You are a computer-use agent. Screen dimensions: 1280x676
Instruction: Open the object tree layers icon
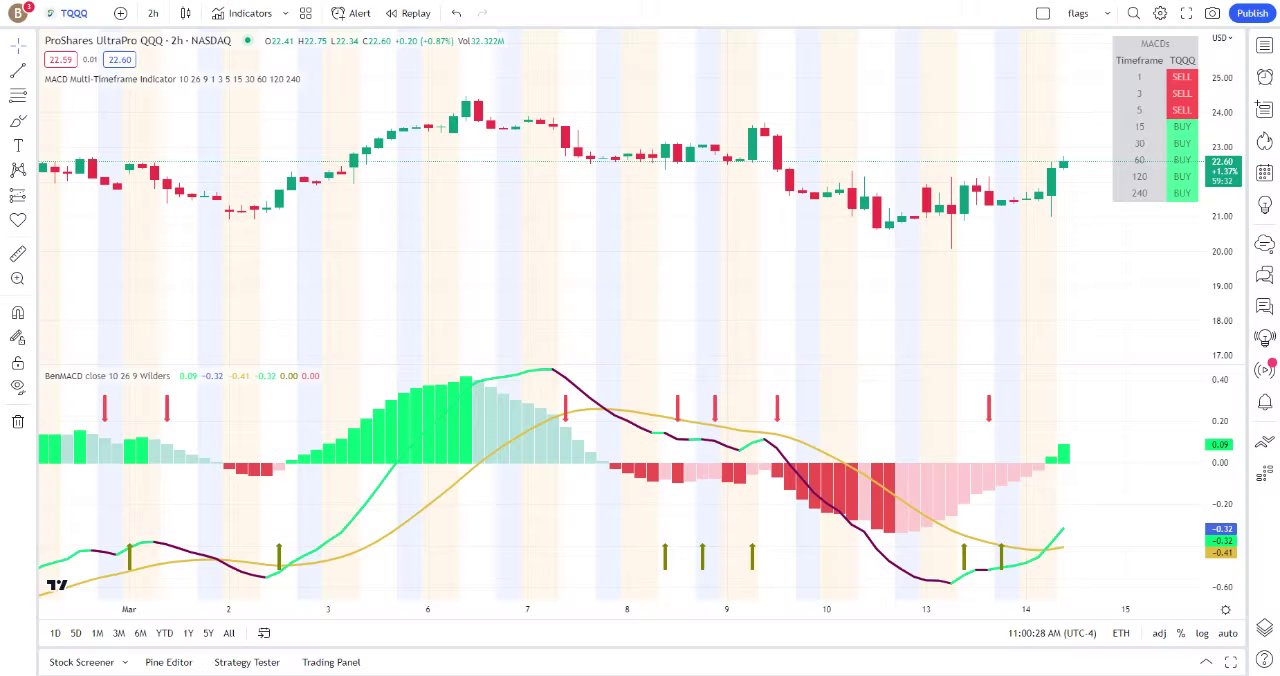coord(1264,627)
